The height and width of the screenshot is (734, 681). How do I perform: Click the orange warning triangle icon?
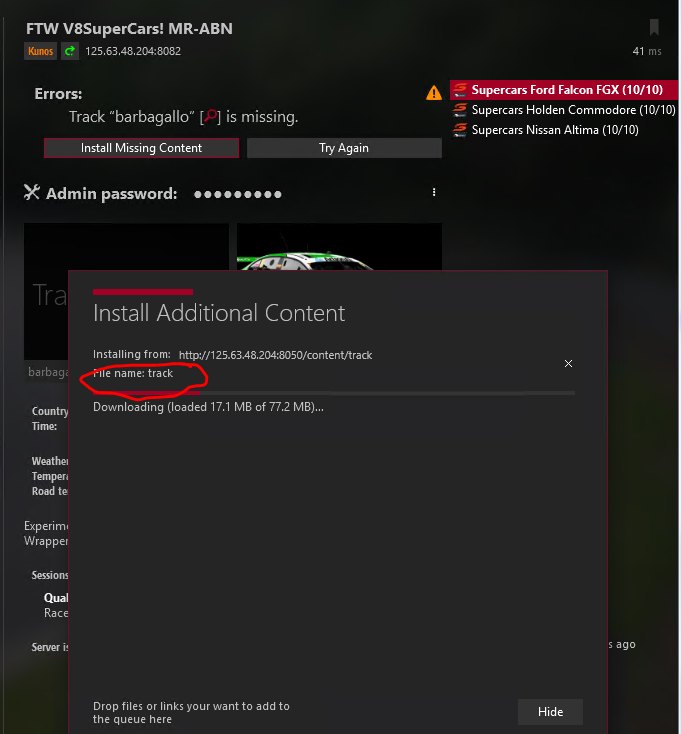coord(433,93)
